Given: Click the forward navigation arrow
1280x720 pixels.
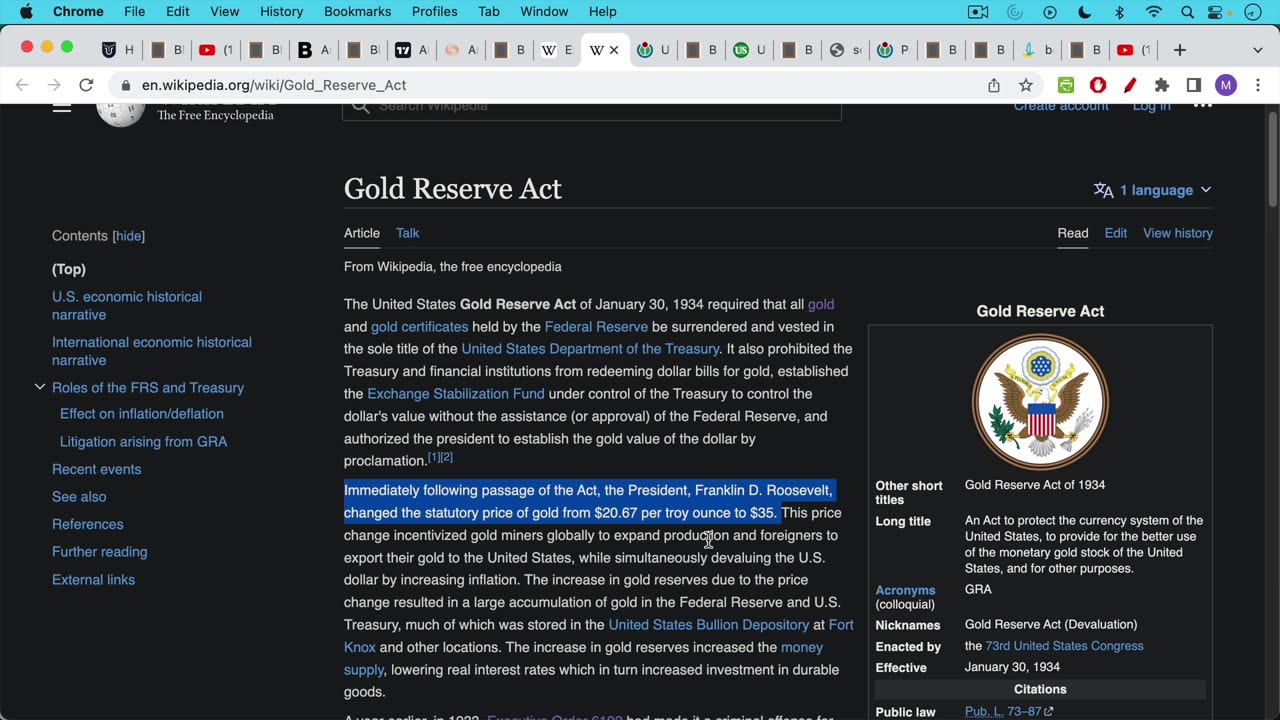Looking at the screenshot, I should click(54, 85).
